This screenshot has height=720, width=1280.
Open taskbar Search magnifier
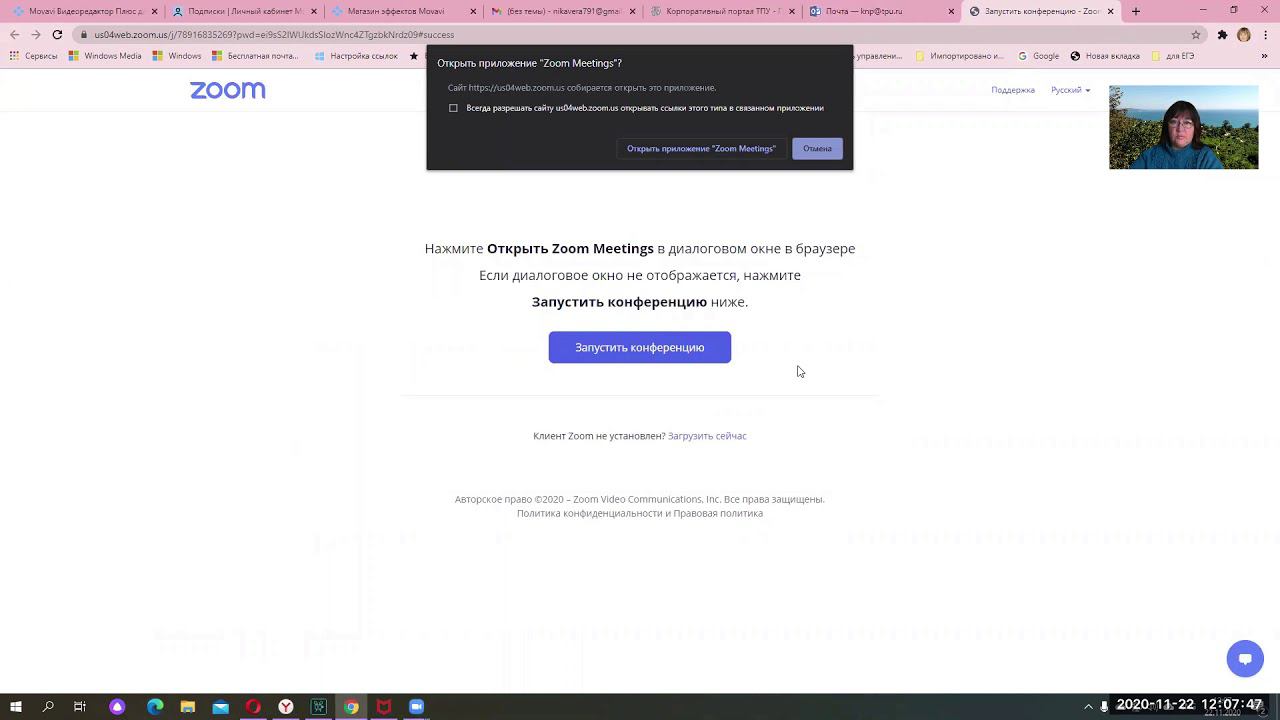(x=48, y=707)
